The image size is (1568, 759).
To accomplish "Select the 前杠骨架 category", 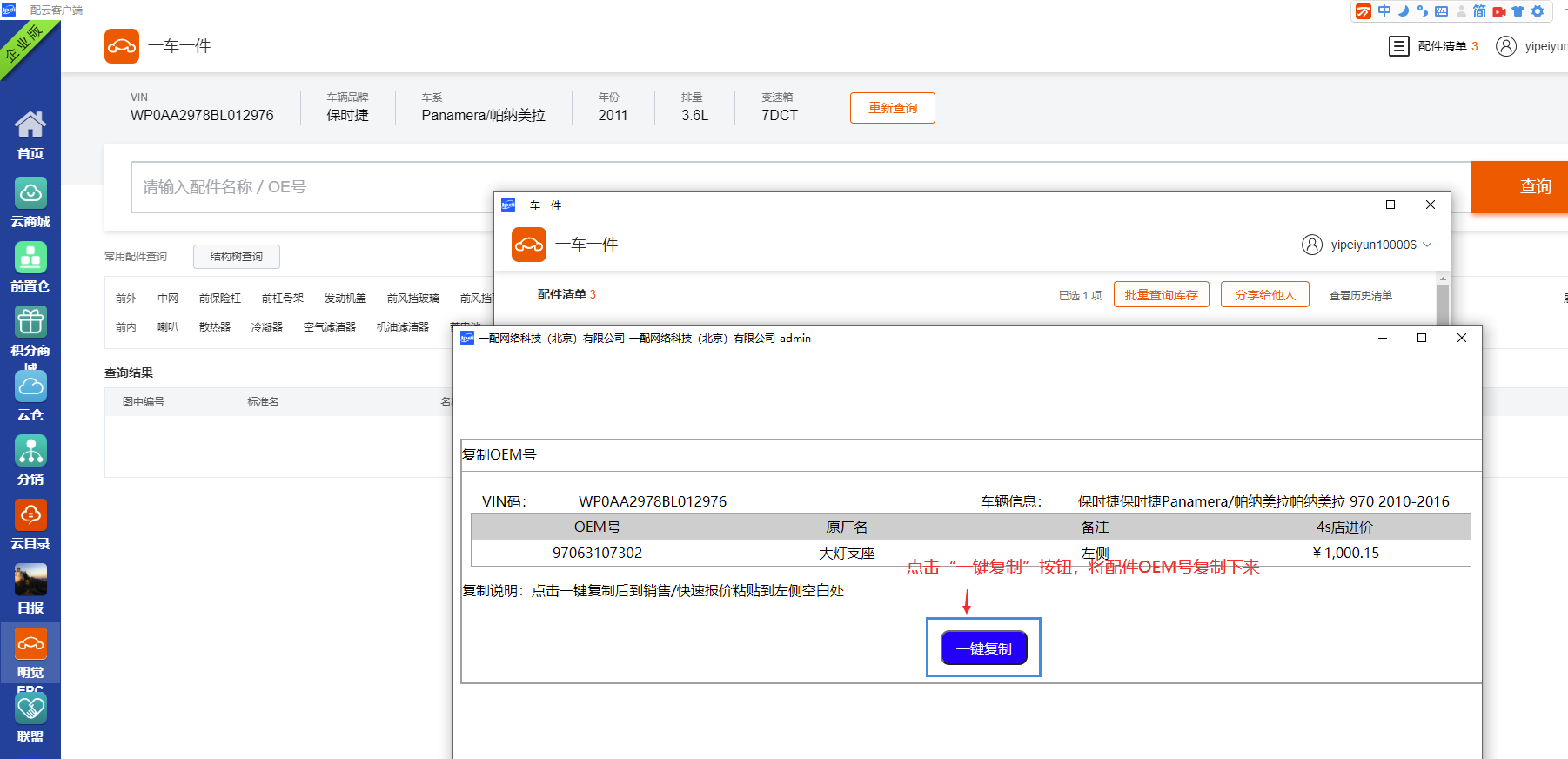I will click(x=283, y=299).
